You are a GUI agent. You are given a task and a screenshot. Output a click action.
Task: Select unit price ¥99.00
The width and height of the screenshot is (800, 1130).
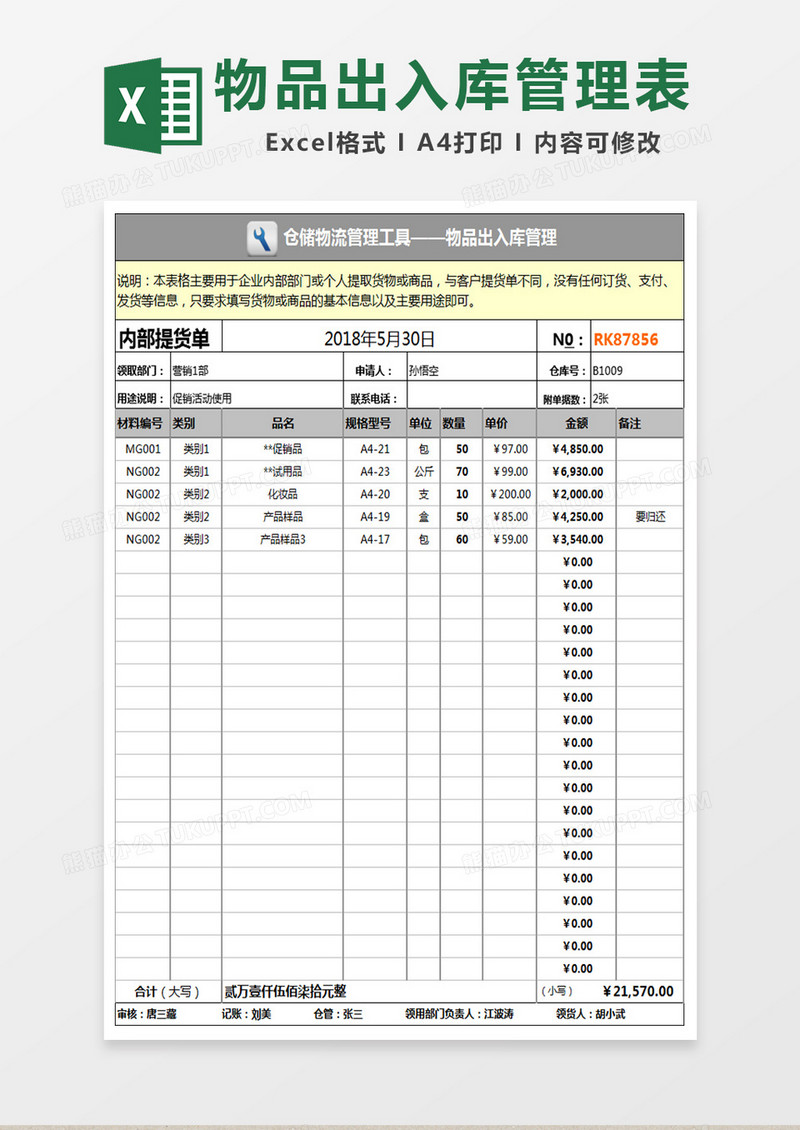click(x=510, y=471)
